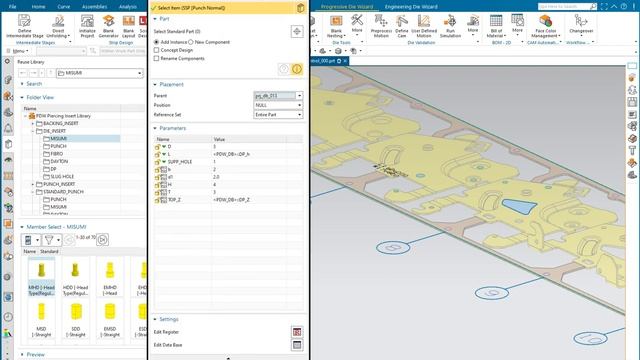Select the Add Instance radio button
640x360 pixels.
tap(156, 42)
